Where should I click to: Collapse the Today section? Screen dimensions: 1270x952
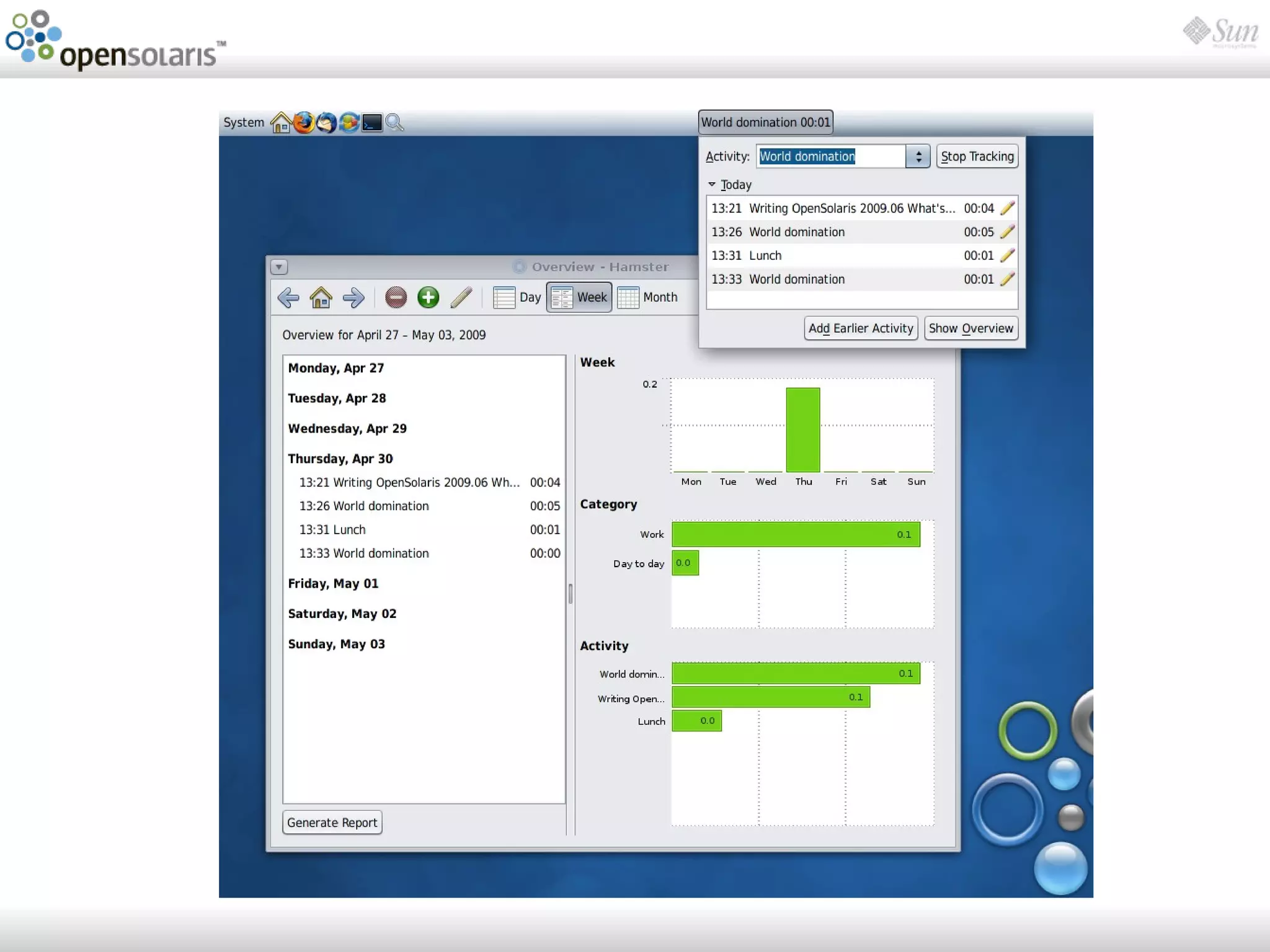click(712, 185)
